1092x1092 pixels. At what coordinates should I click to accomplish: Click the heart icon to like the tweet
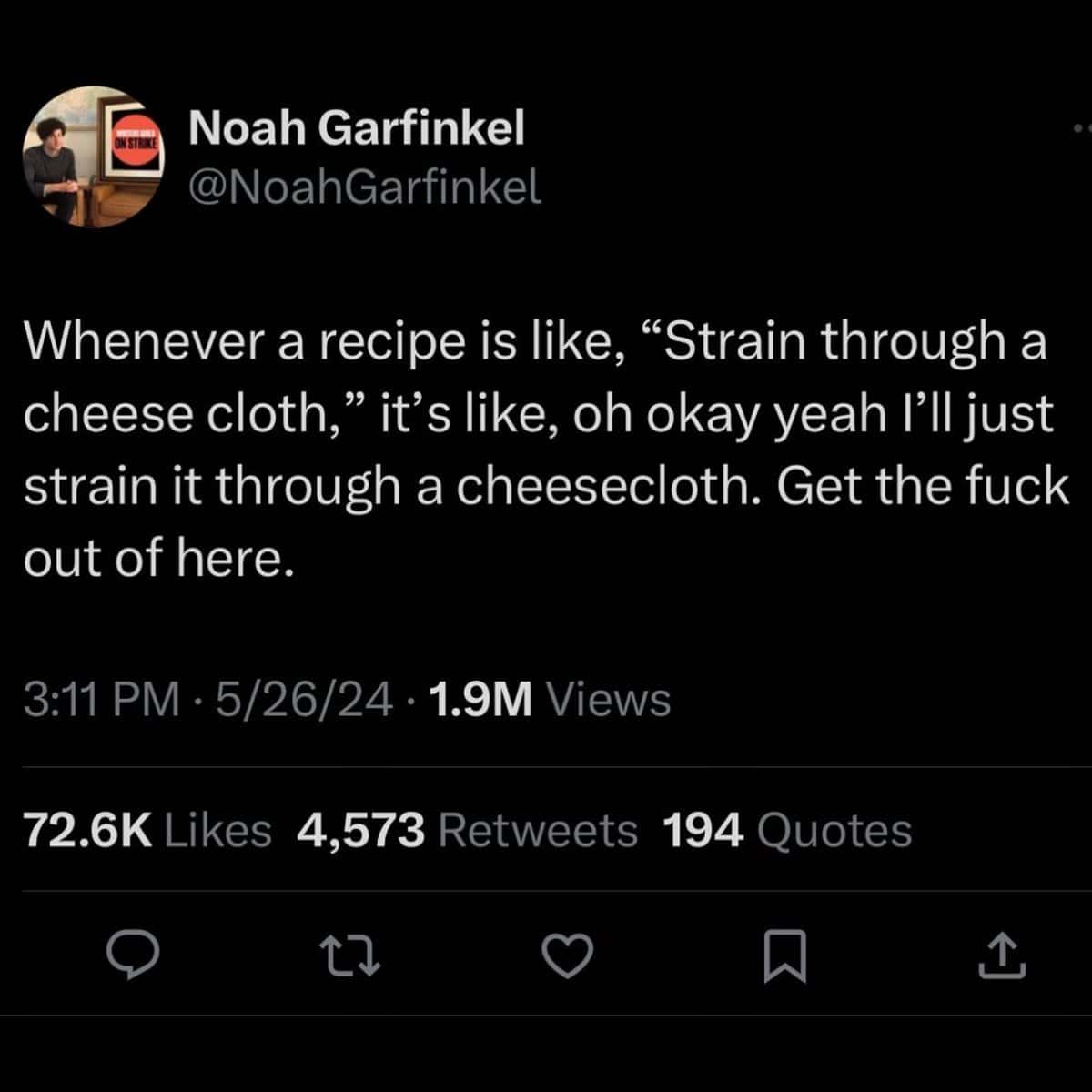click(x=568, y=955)
